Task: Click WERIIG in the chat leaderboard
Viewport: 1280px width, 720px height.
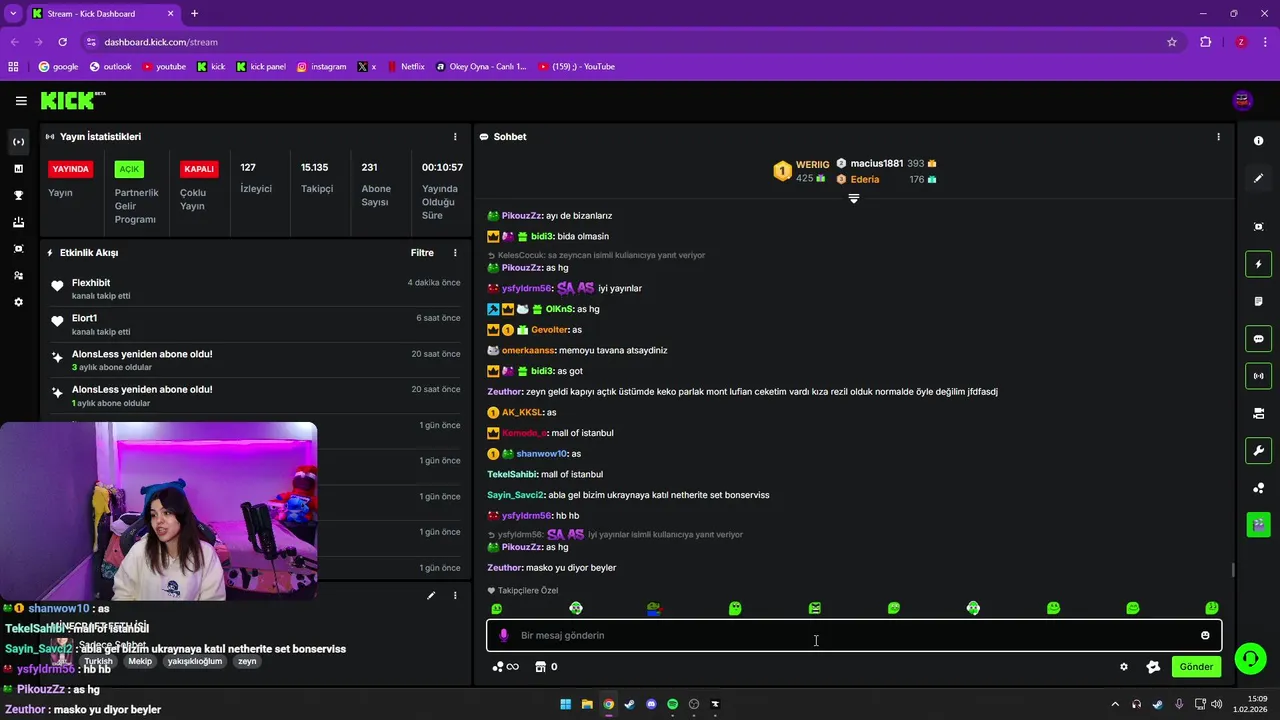Action: point(812,164)
